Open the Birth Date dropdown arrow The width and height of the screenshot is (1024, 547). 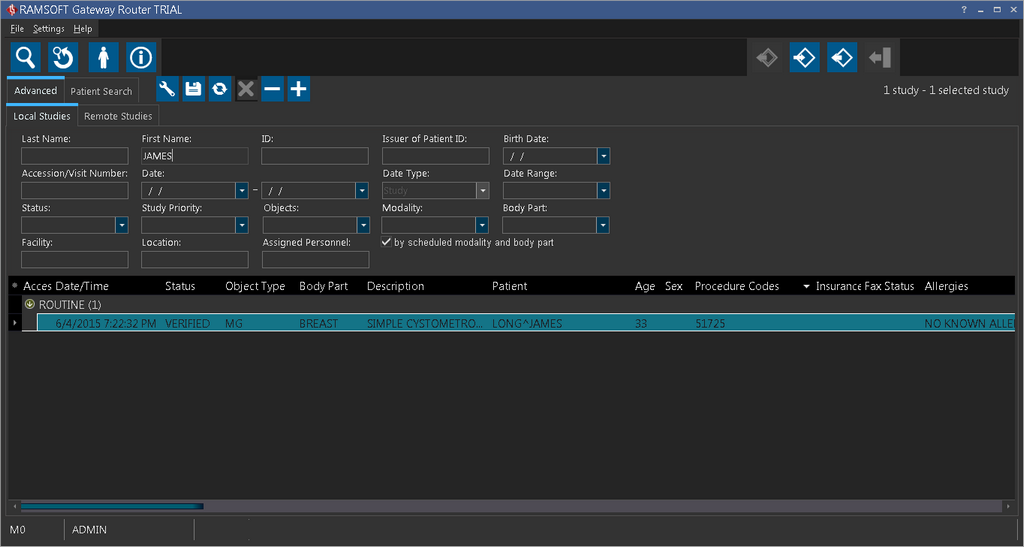[603, 156]
